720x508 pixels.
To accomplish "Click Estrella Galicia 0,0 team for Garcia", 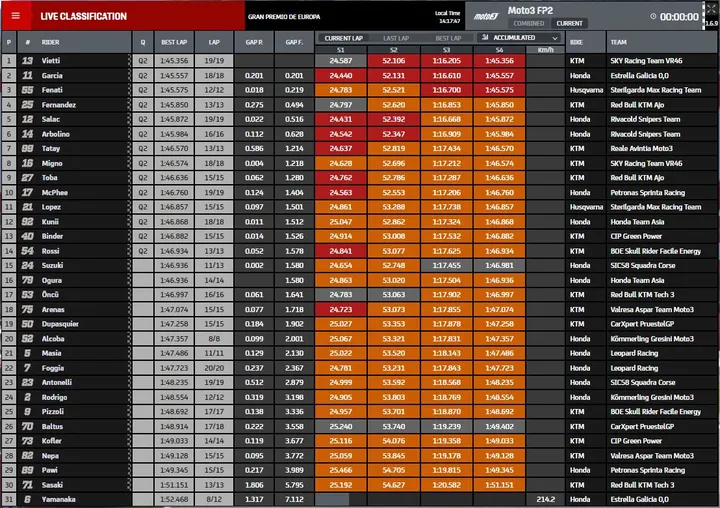I will (639, 75).
